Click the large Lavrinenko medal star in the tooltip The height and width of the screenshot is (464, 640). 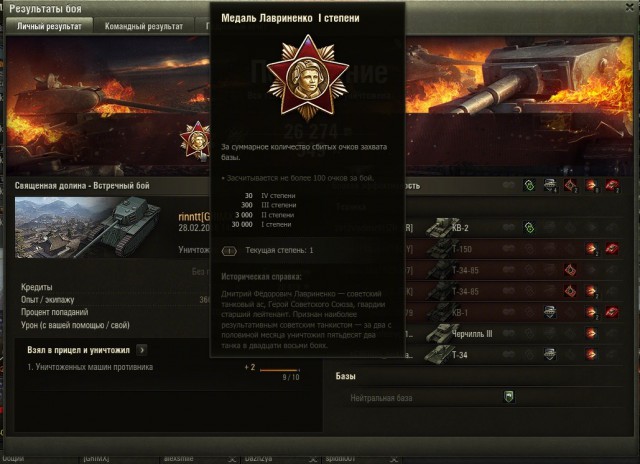coord(307,77)
